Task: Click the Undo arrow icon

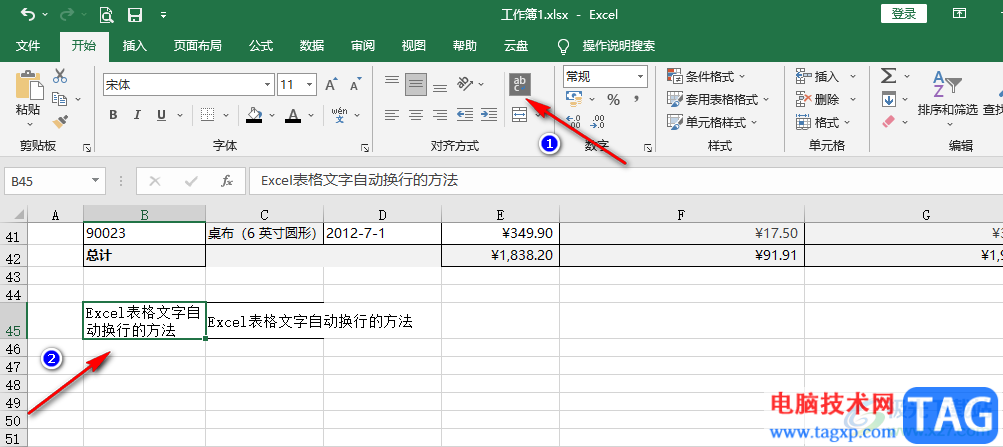Action: [x=29, y=14]
